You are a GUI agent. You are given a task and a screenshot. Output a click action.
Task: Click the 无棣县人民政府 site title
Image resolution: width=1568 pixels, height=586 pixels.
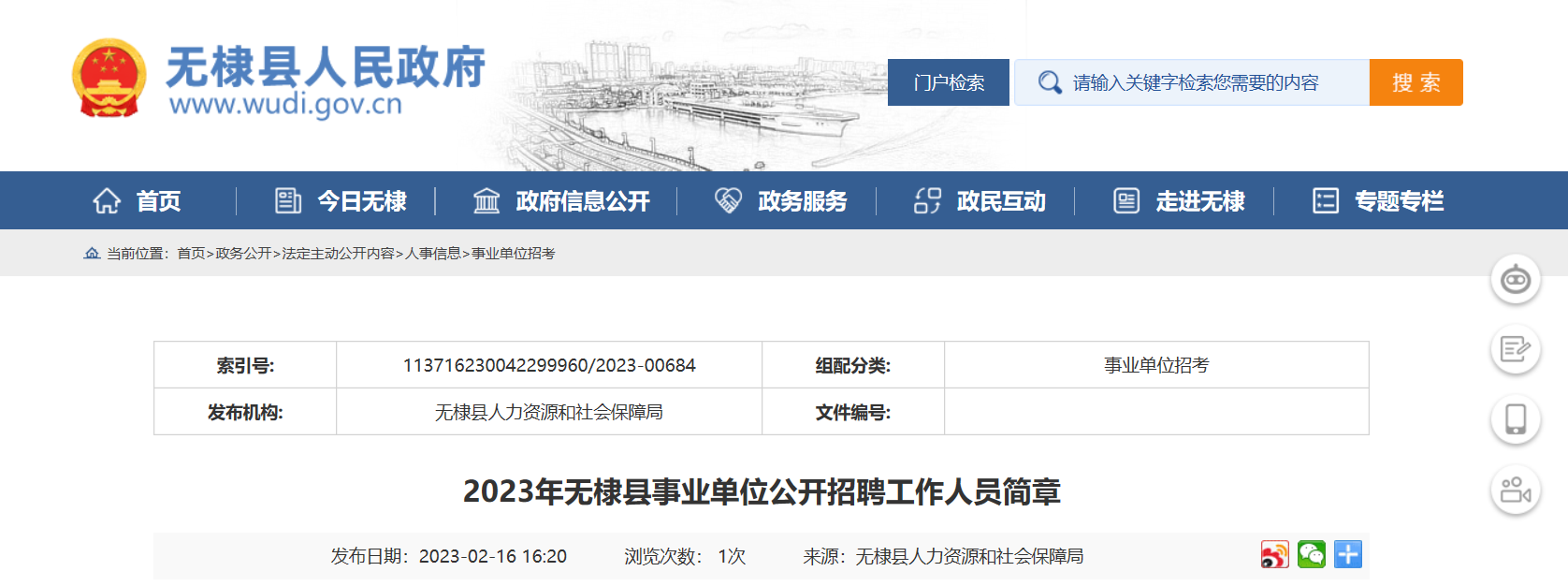click(326, 66)
